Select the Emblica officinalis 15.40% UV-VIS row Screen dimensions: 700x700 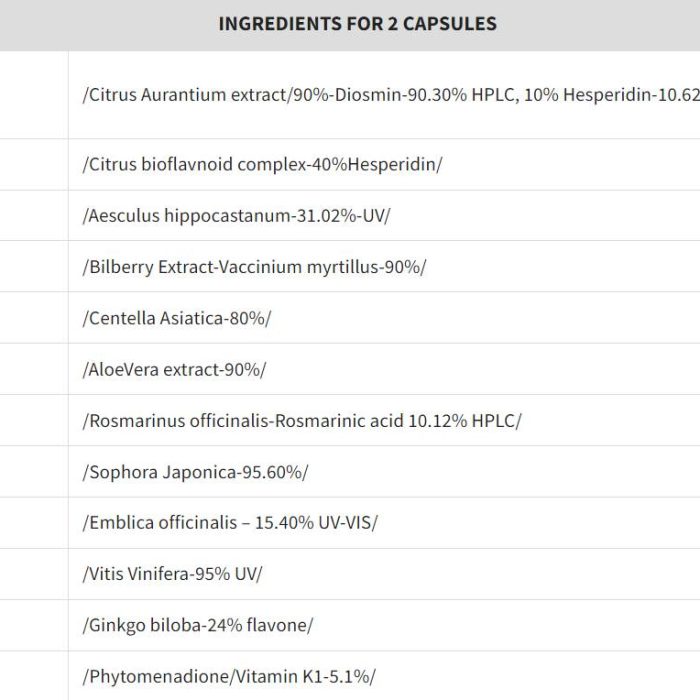[x=384, y=523]
